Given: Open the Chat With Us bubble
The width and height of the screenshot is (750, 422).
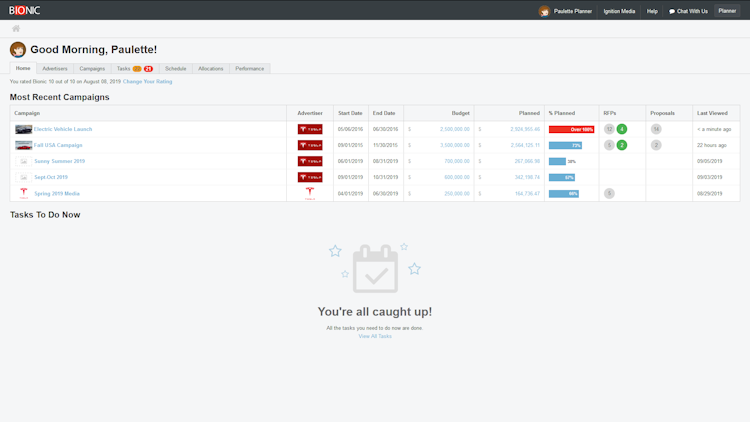Looking at the screenshot, I should point(688,11).
